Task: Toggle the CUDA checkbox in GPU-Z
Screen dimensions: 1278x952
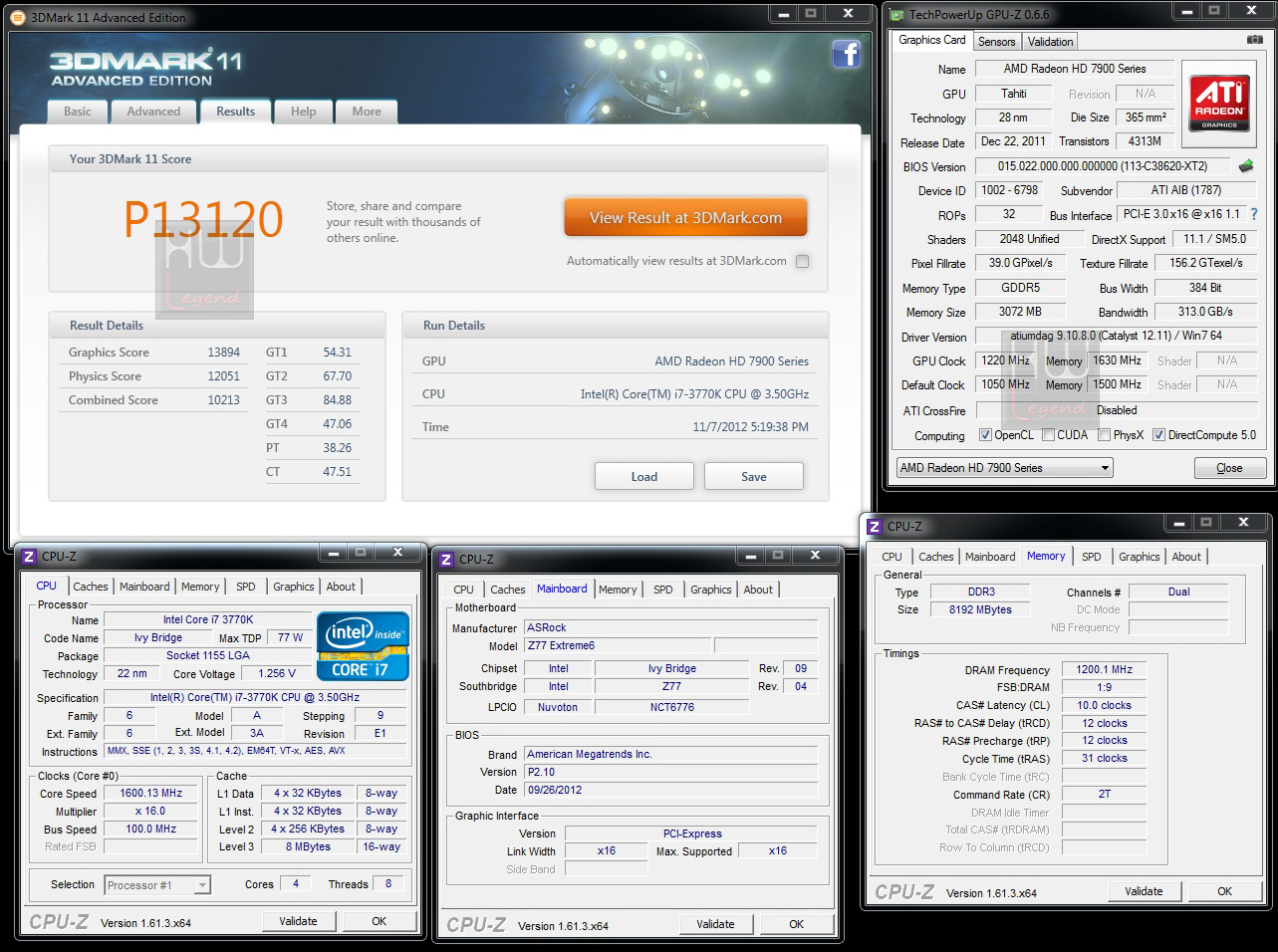Action: [1048, 435]
